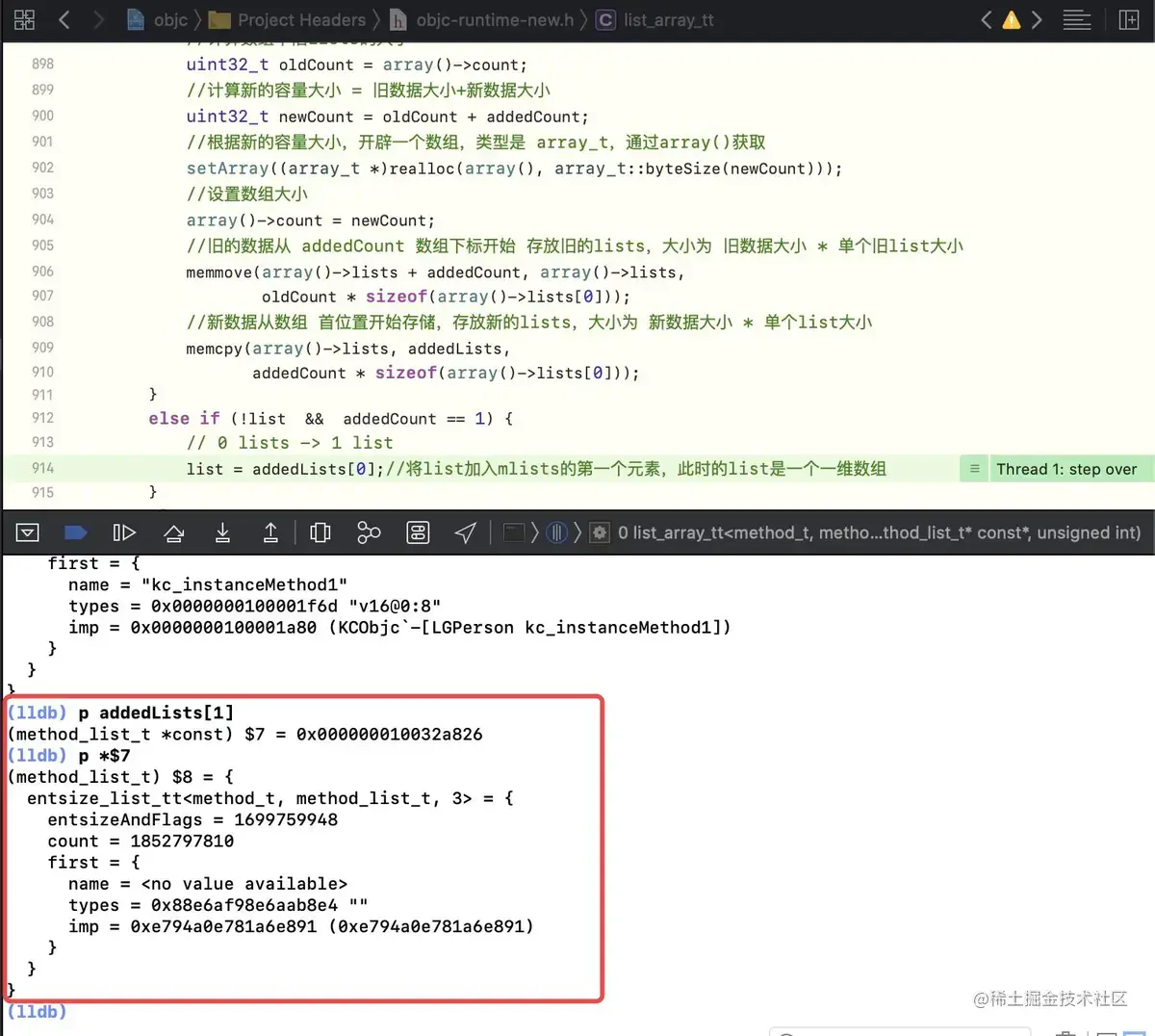The image size is (1155, 1036).
Task: Simulate location arrow icon
Action: click(466, 532)
